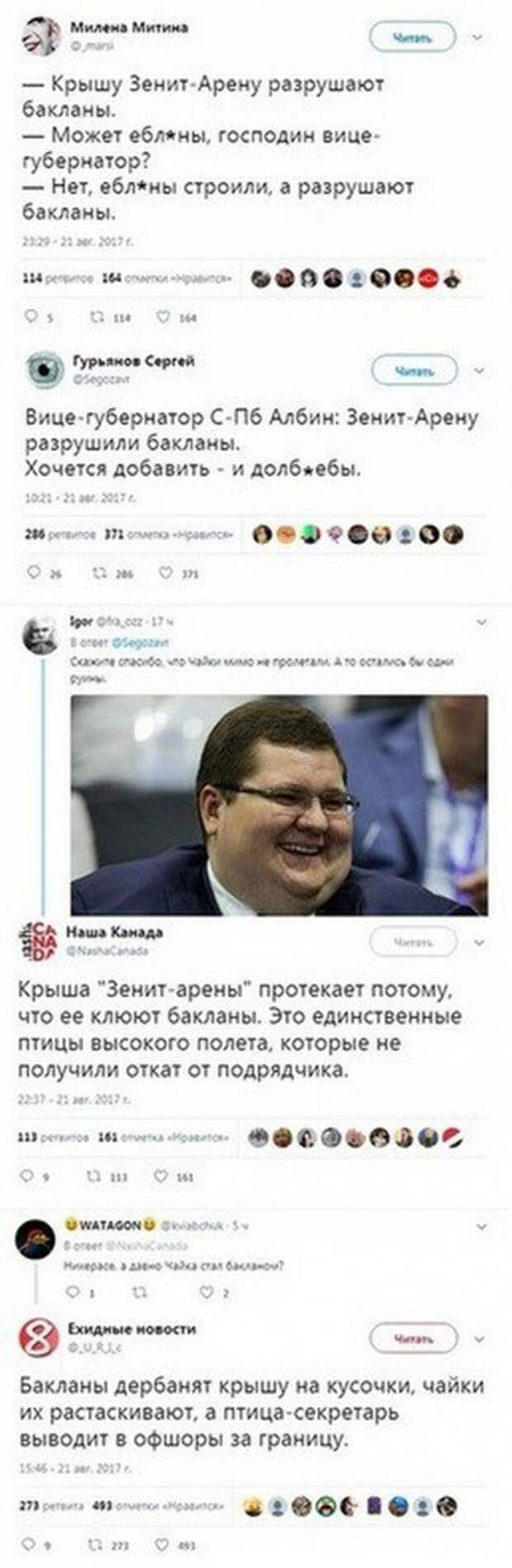512x1568 pixels.
Task: Open chevron menu on Ехидные новости tweet
Action: click(x=480, y=1339)
